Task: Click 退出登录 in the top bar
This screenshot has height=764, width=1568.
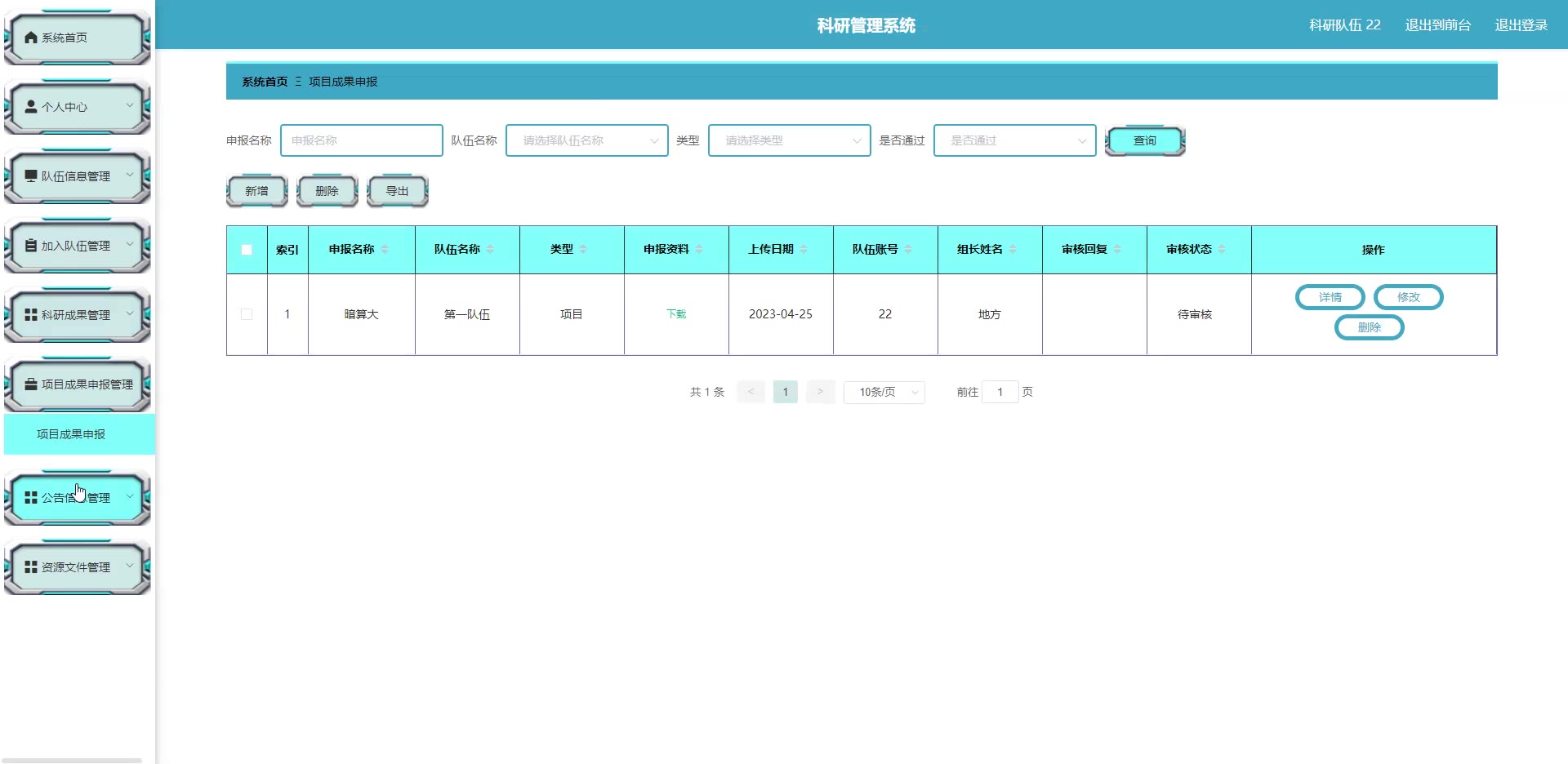Action: [1521, 25]
